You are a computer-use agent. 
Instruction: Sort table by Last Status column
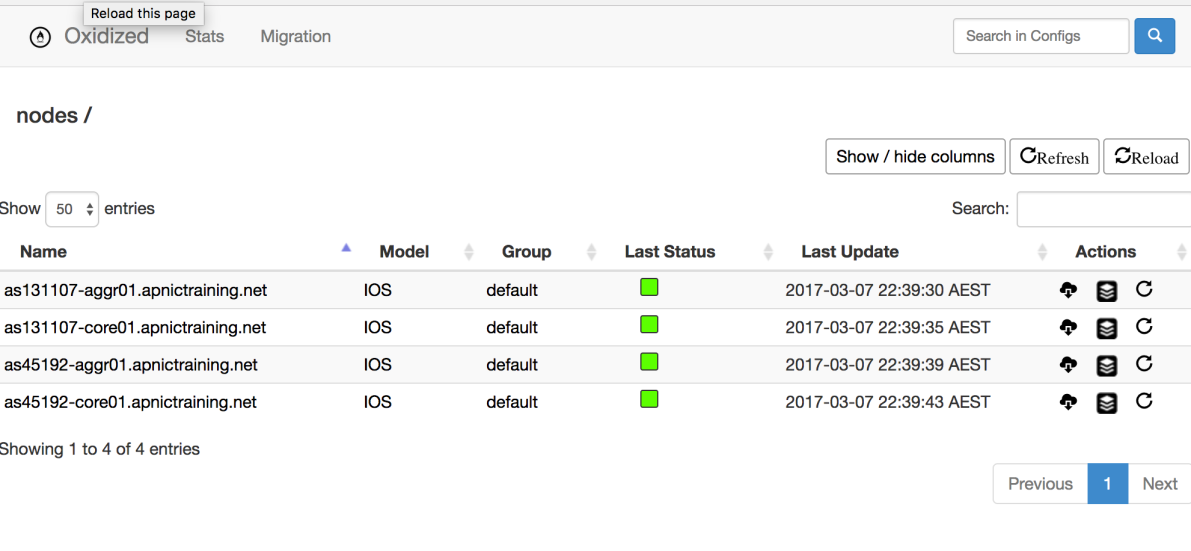point(669,252)
